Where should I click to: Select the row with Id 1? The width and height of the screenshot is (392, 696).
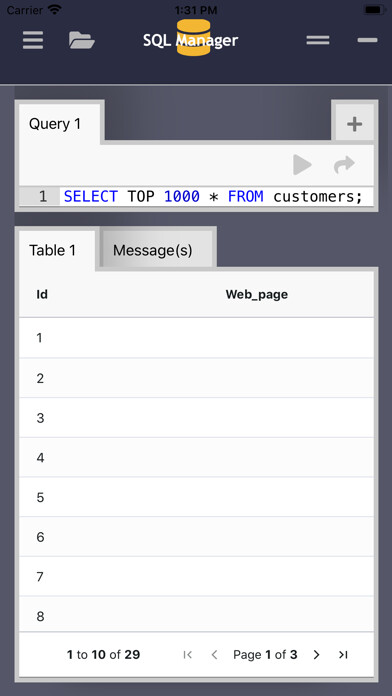[196, 338]
